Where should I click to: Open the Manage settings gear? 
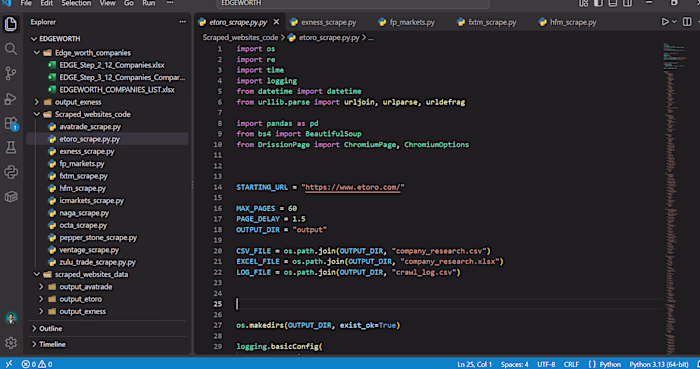11,343
